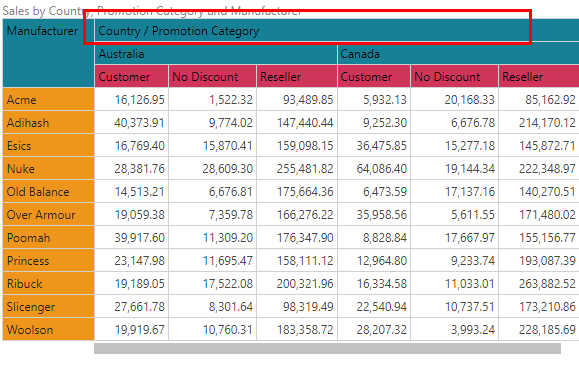Click the Old Balance row header
The image size is (579, 366).
pyautogui.click(x=48, y=191)
